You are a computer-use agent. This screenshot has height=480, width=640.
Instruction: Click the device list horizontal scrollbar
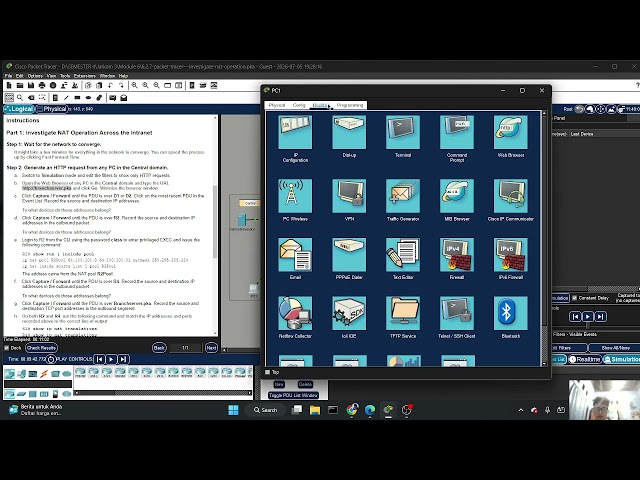click(x=162, y=393)
